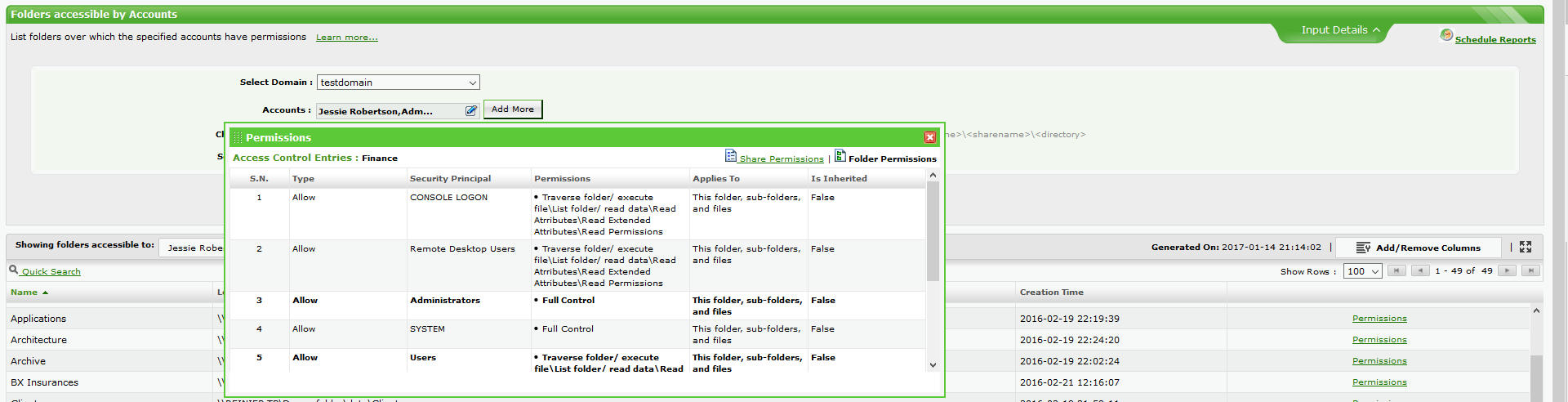
Task: Go to last page of results
Action: tap(1531, 270)
